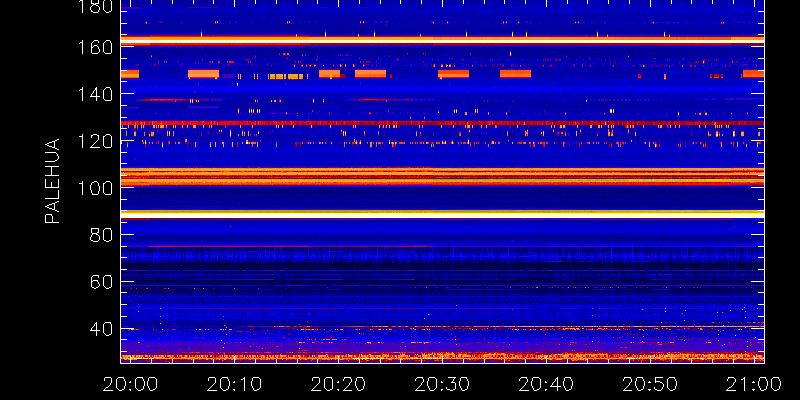Click the 21:00 time axis label
800x400 pixels.
754,384
